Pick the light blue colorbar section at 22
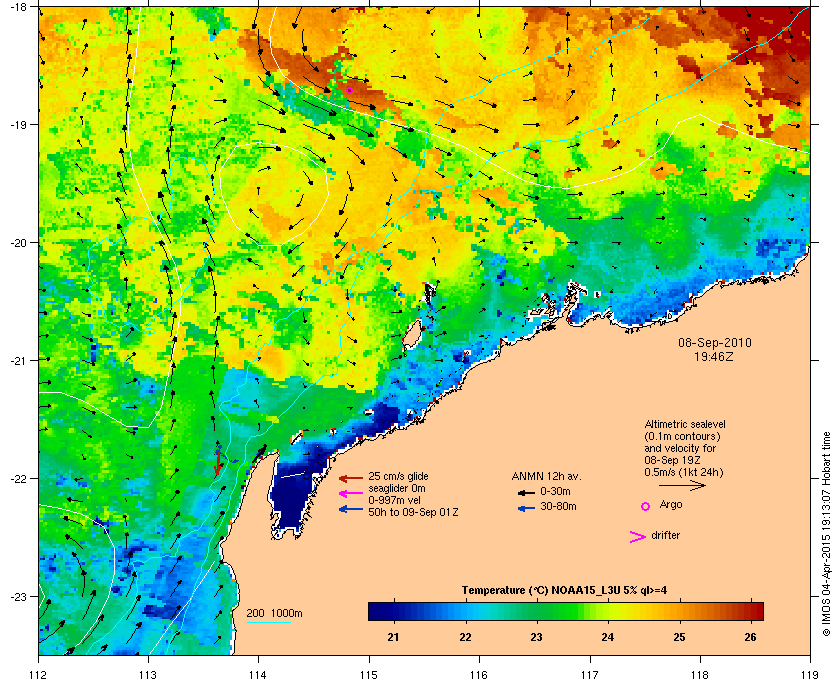Image resolution: width=840 pixels, height=680 pixels. coord(465,611)
